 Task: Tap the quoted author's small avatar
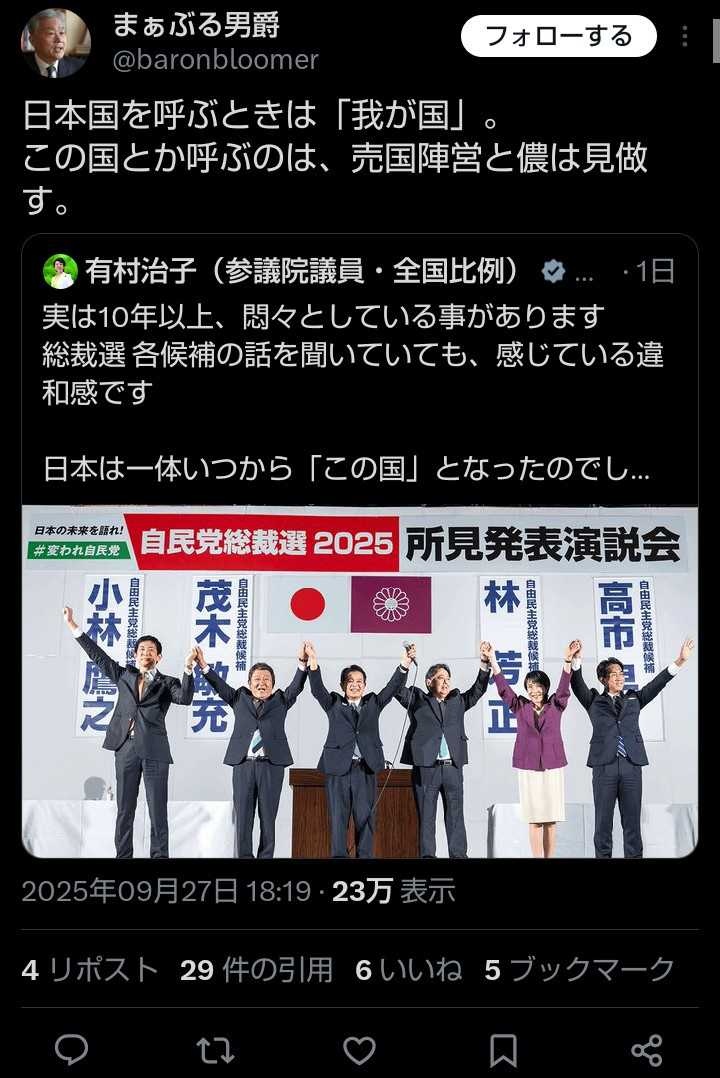[x=61, y=272]
